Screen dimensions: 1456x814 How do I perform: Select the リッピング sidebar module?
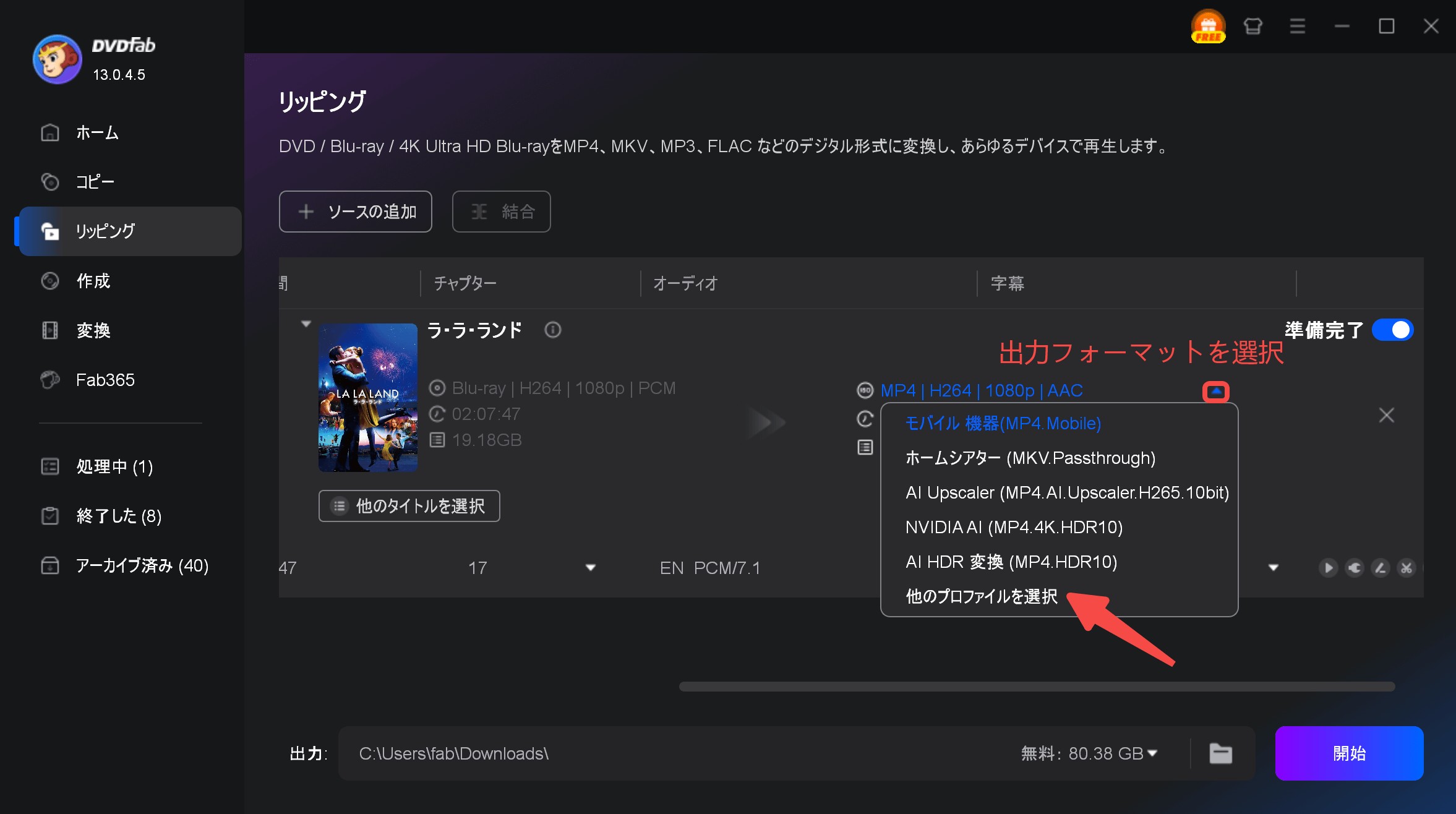(x=130, y=231)
